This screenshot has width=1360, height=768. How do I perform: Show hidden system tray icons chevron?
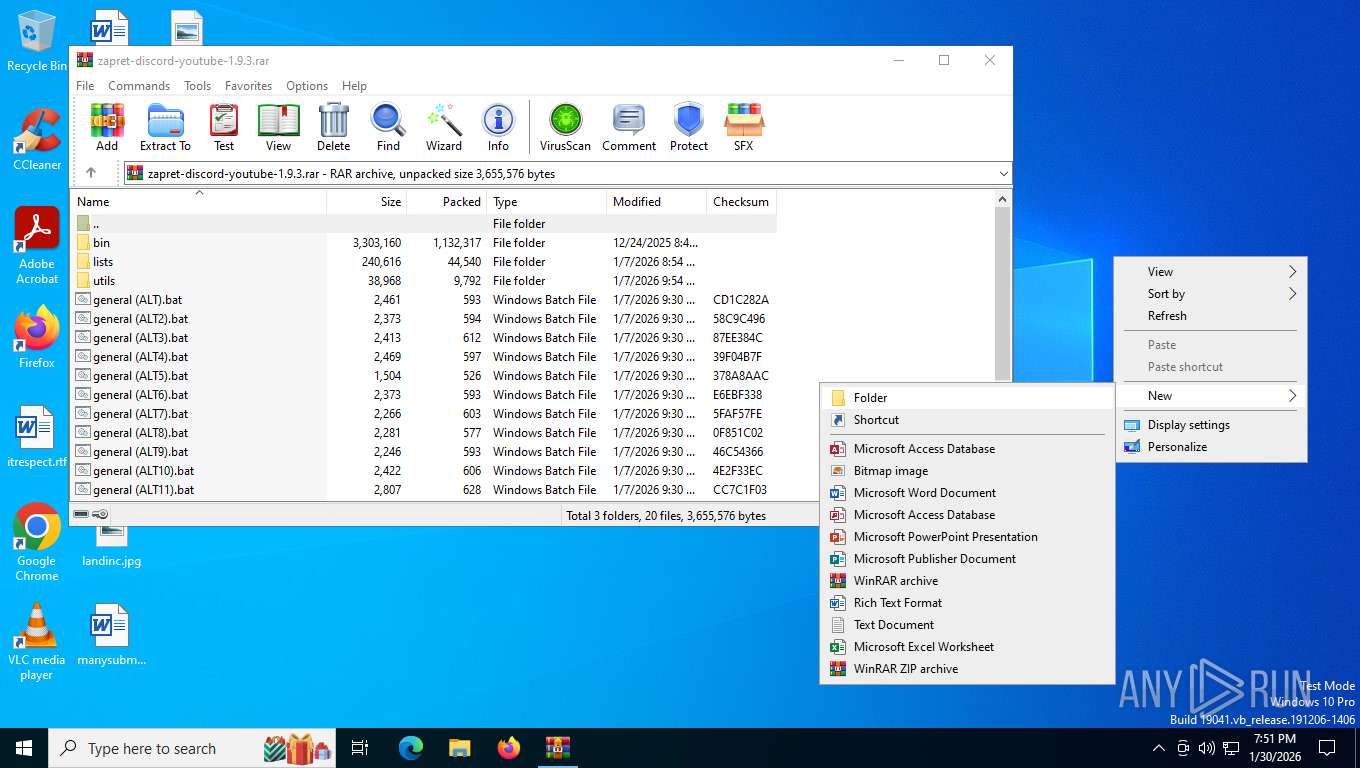(x=1159, y=748)
